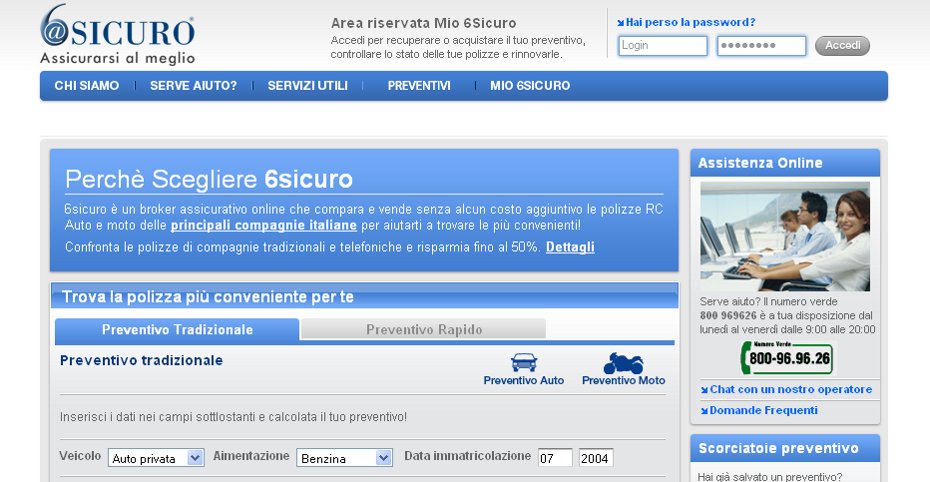Click the 6Sicuro logo

(117, 34)
